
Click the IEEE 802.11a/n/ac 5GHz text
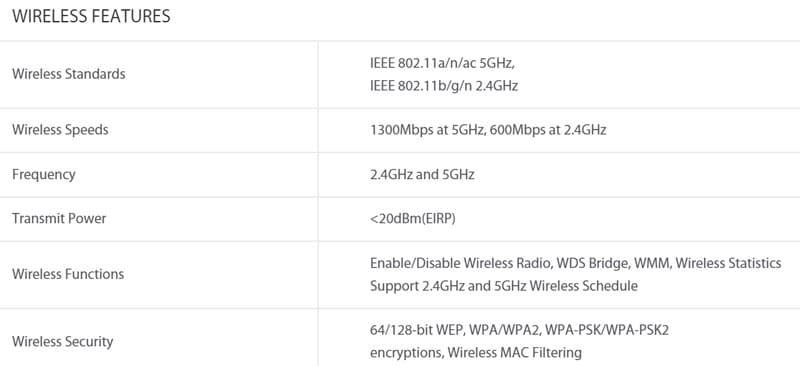click(x=442, y=63)
